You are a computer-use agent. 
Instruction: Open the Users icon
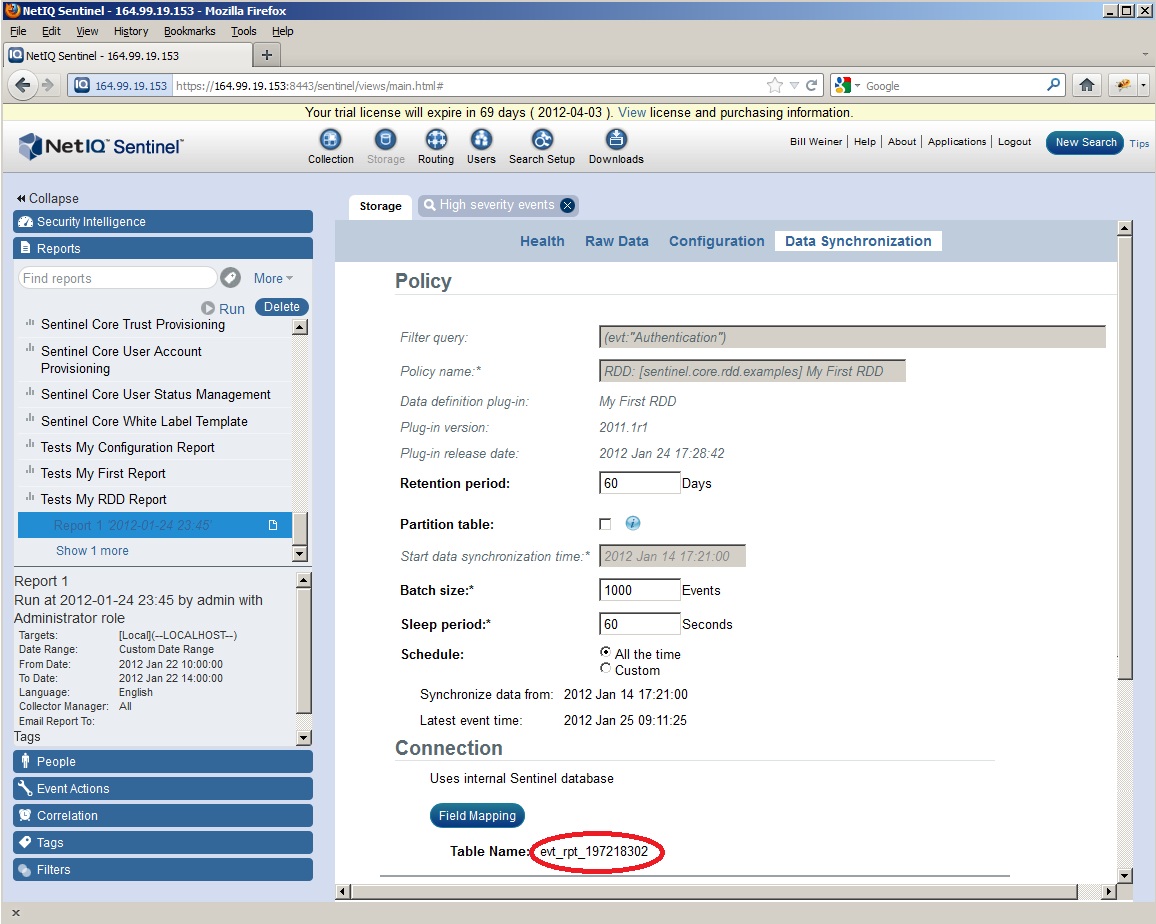481,140
